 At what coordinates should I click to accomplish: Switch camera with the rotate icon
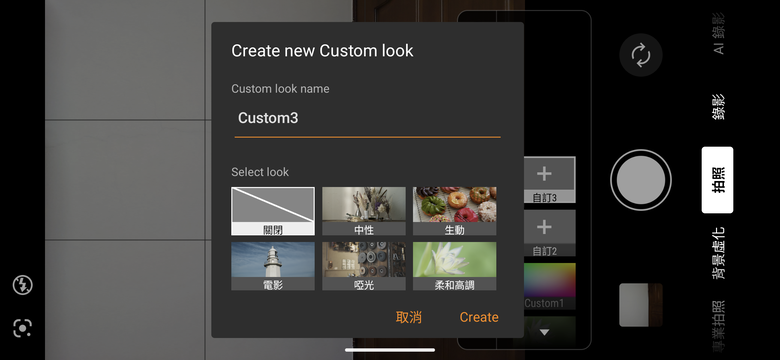(x=641, y=55)
